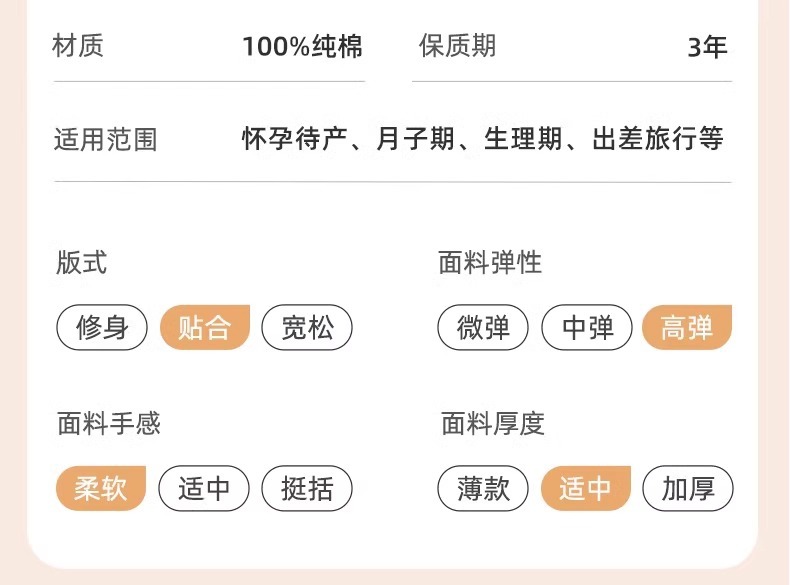Image resolution: width=790 pixels, height=585 pixels.
Task: Choose the 加厚 thickness option
Action: [x=687, y=489]
